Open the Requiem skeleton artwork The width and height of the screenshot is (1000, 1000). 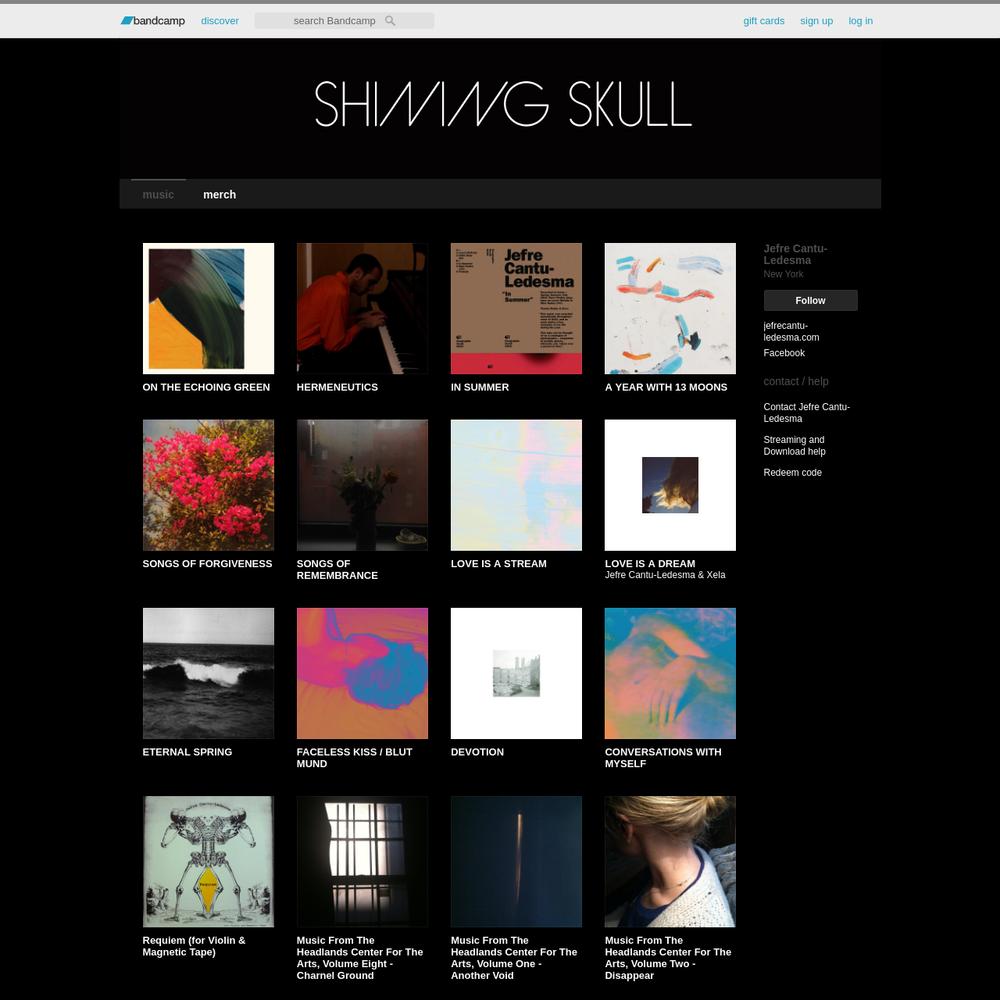209,862
